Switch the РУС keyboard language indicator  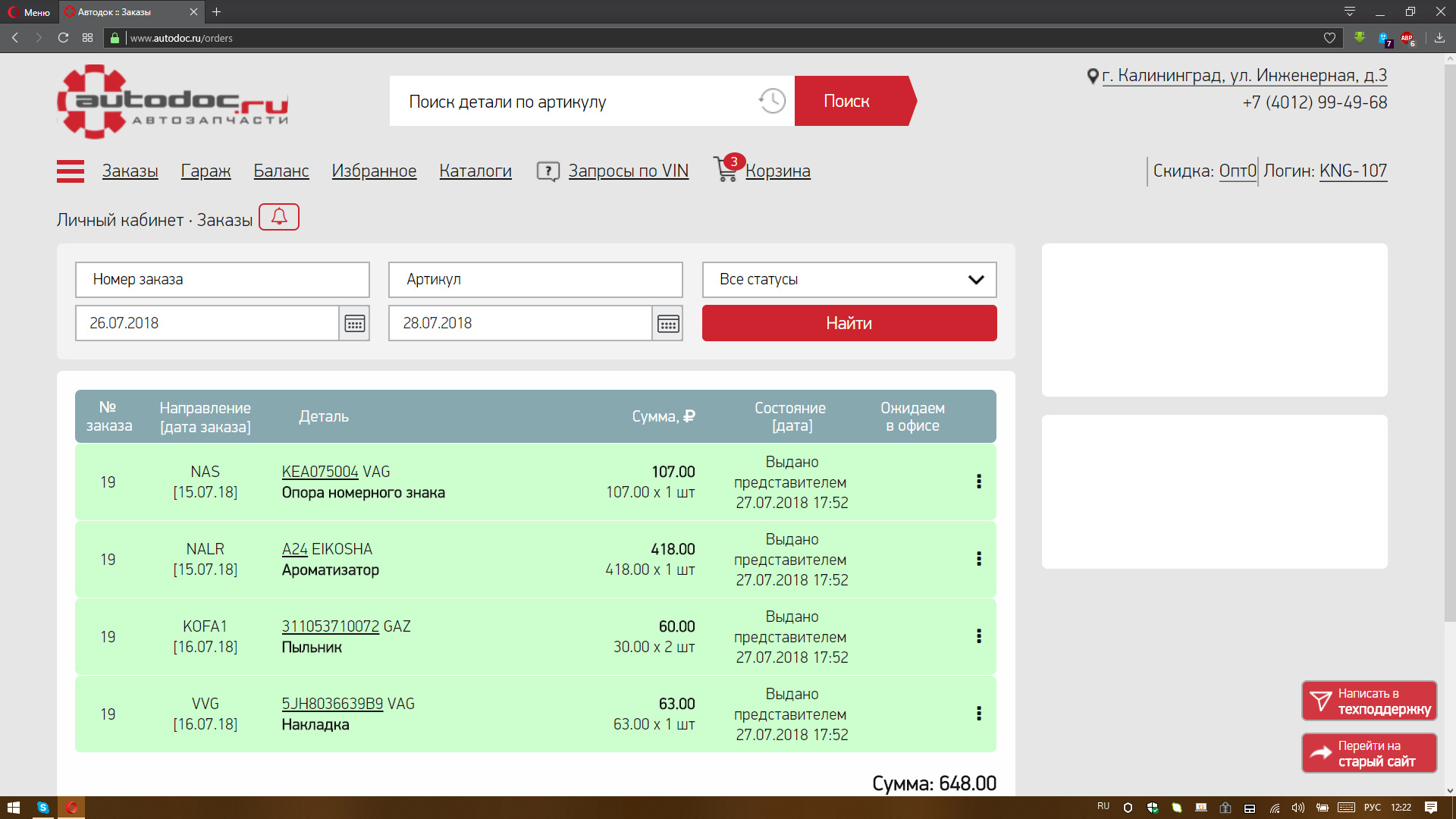click(x=1373, y=808)
